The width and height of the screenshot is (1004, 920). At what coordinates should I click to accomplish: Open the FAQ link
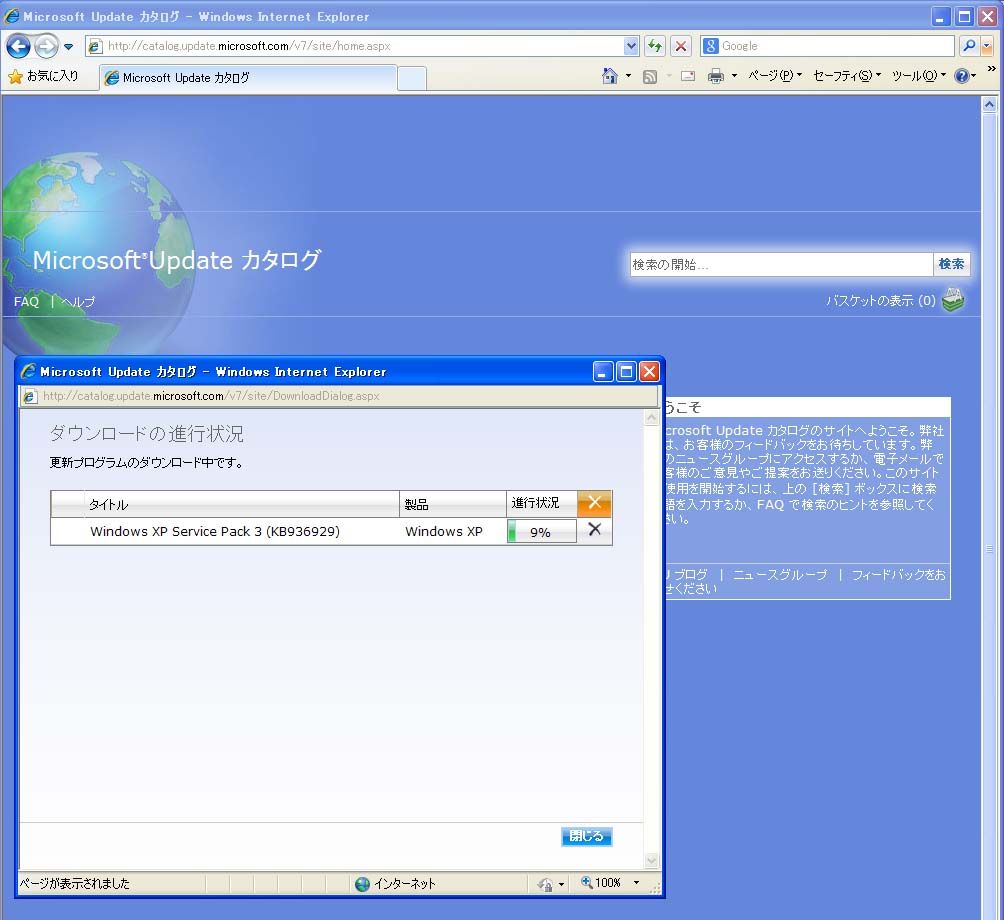tap(26, 302)
